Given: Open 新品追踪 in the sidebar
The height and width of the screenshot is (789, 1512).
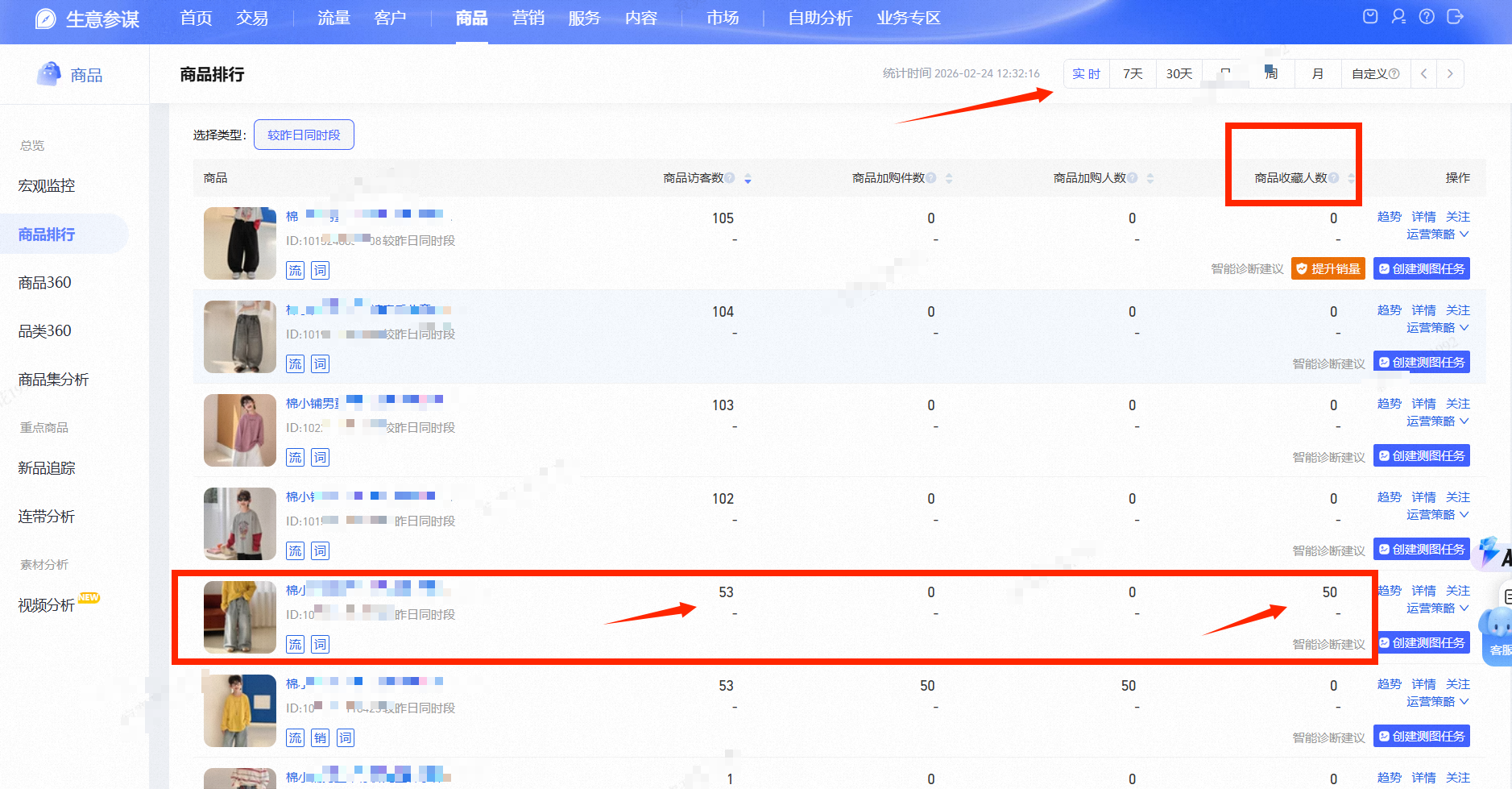Looking at the screenshot, I should 47,468.
